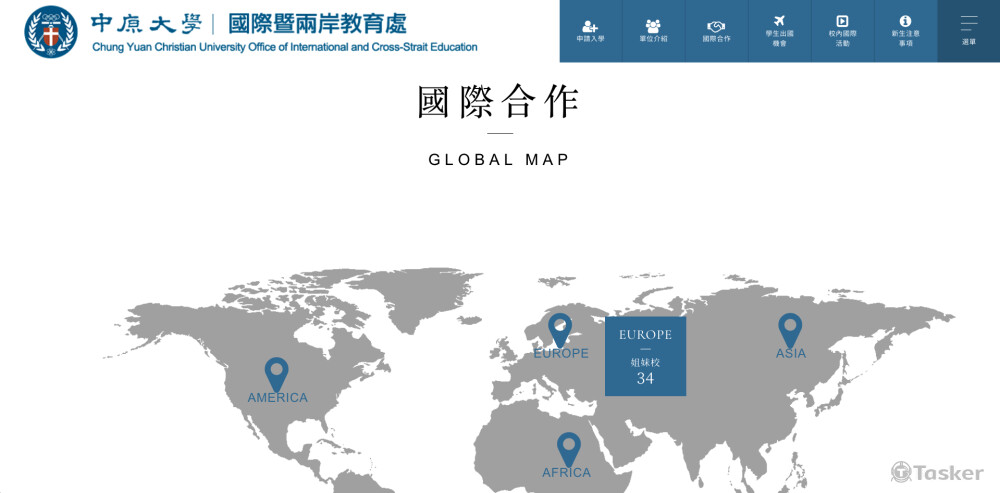Select the Africa map pin
This screenshot has width=1000, height=493.
(568, 448)
